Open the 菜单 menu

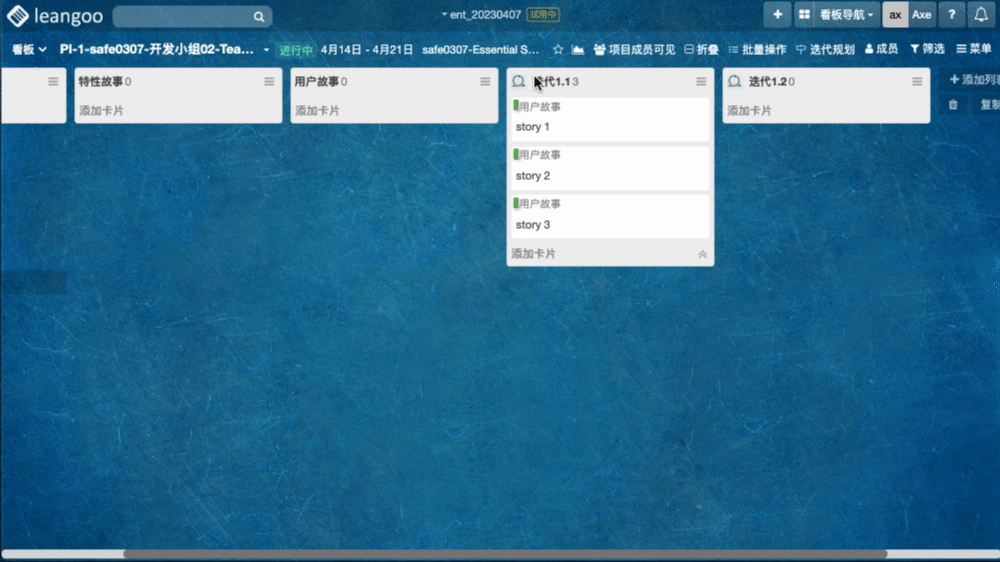(974, 49)
